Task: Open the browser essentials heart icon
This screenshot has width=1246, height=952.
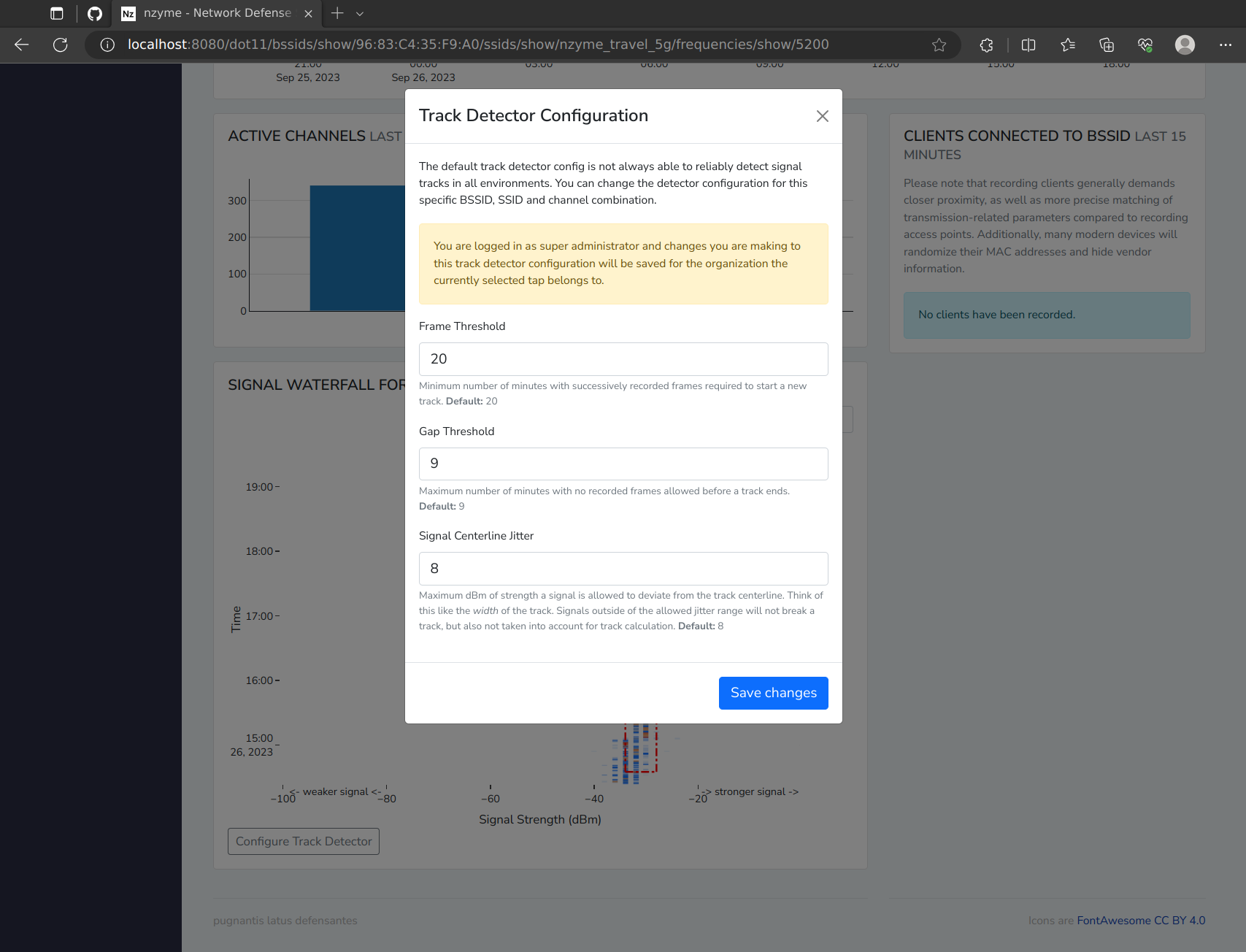Action: (1145, 45)
